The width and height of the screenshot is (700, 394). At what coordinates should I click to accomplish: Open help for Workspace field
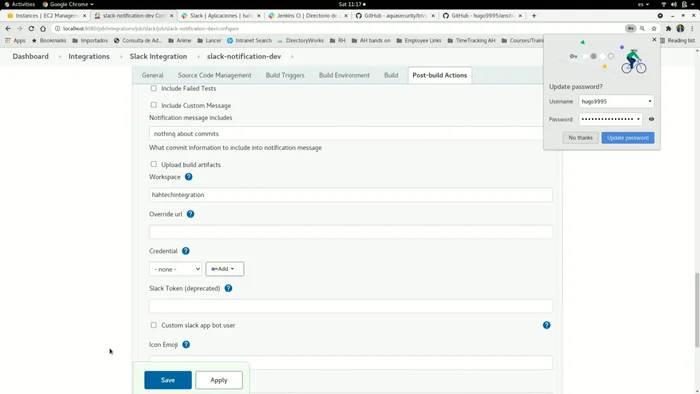coord(188,177)
